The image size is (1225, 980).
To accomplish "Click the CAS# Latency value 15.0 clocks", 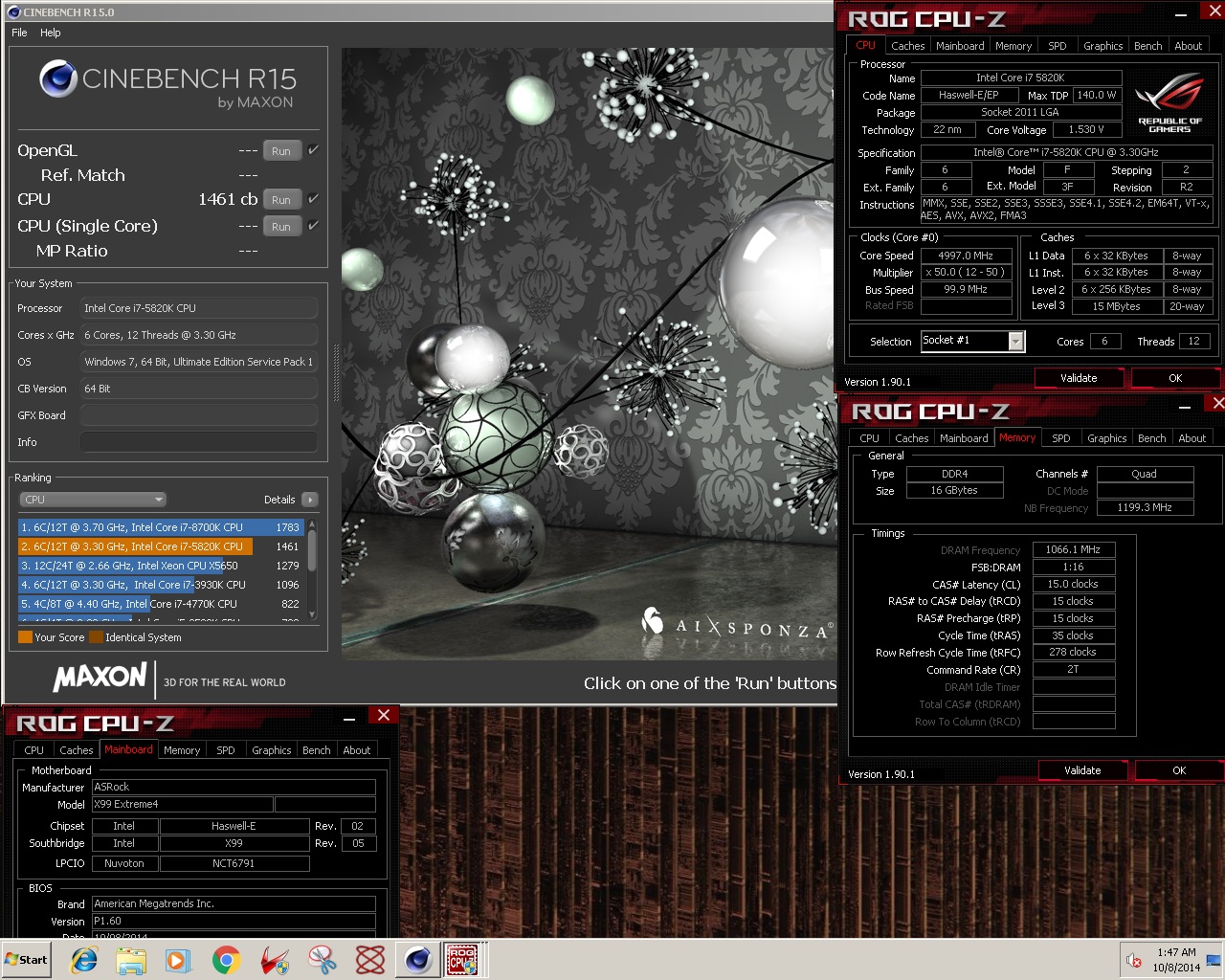I will pos(1073,584).
